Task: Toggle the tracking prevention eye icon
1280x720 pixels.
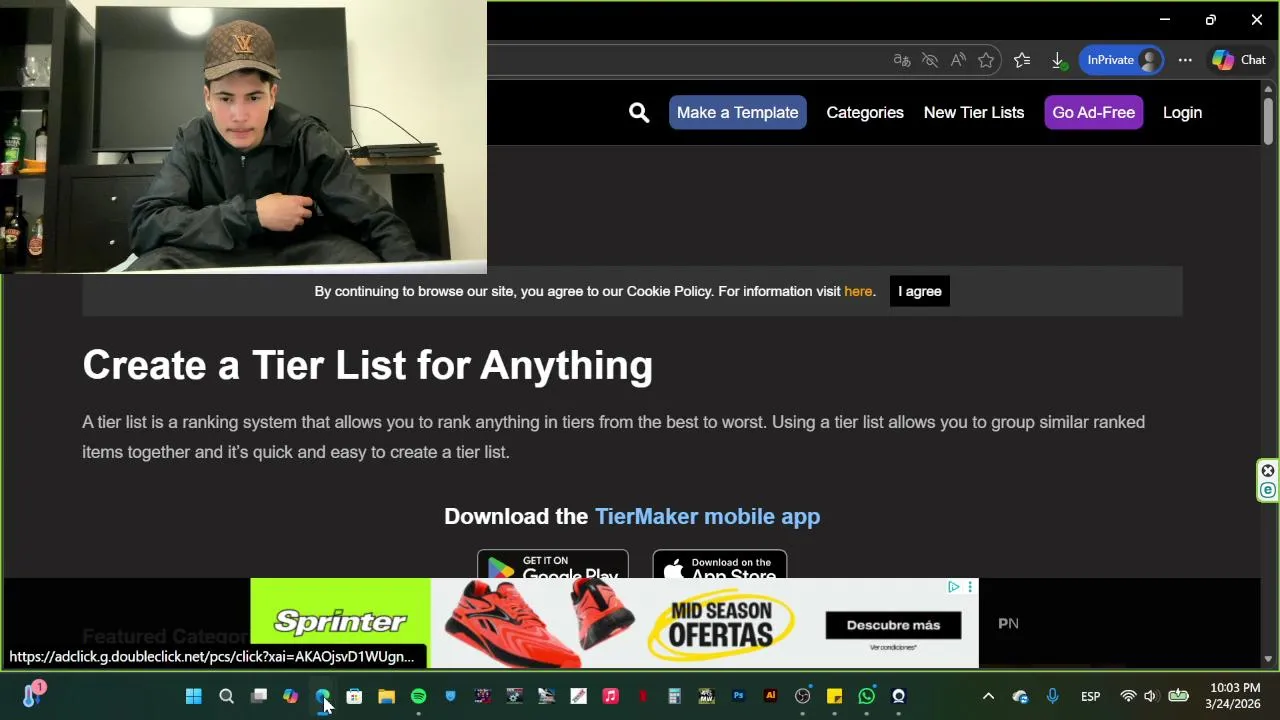Action: coord(930,60)
